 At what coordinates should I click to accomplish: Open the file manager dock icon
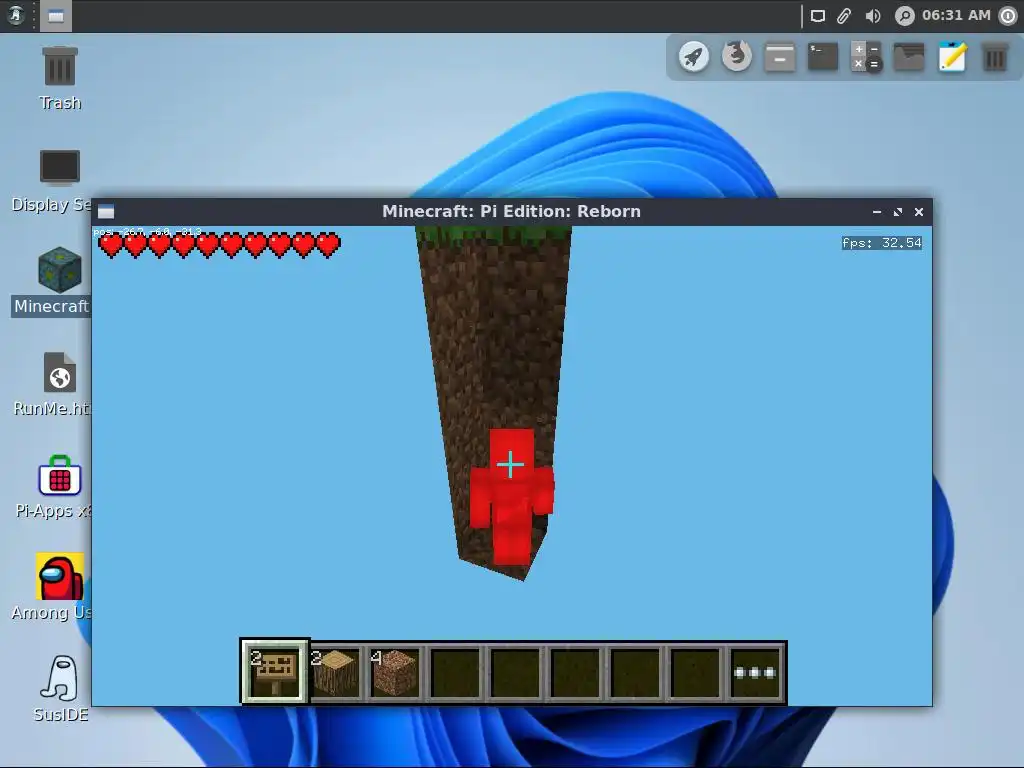pos(909,57)
